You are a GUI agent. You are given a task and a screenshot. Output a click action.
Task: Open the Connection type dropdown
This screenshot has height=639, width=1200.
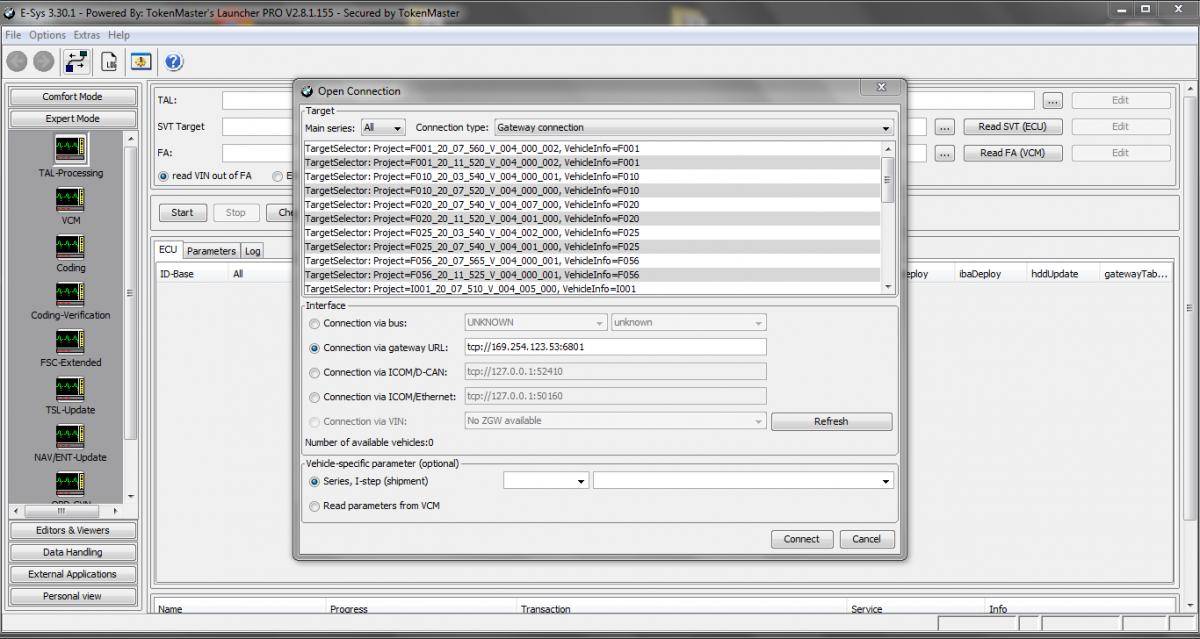693,128
